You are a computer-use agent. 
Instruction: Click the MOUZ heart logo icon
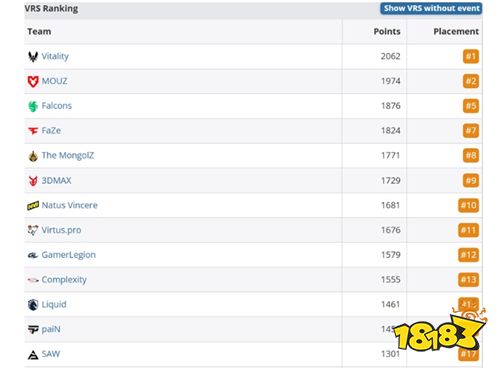pyautogui.click(x=33, y=81)
